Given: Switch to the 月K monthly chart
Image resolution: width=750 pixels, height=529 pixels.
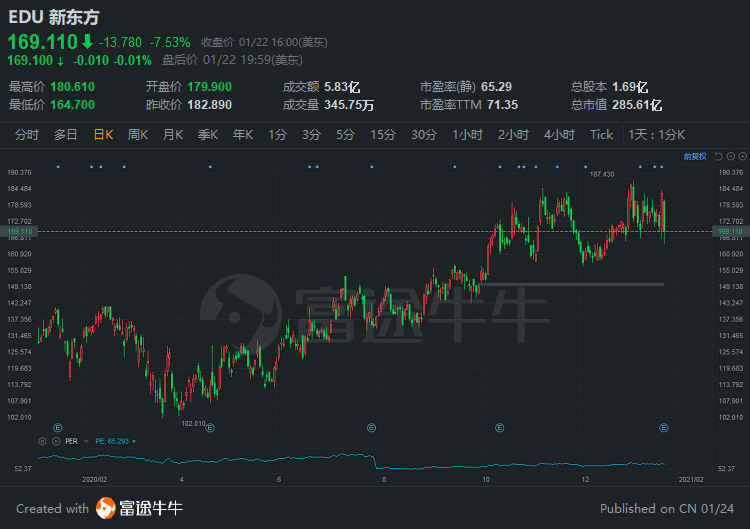Looking at the screenshot, I should point(173,135).
